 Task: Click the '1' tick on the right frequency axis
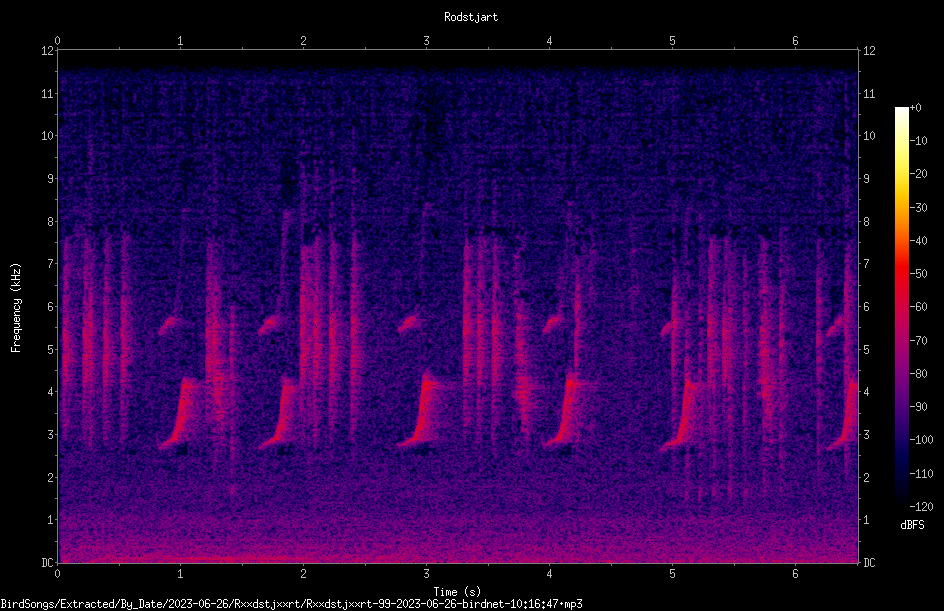(x=866, y=520)
